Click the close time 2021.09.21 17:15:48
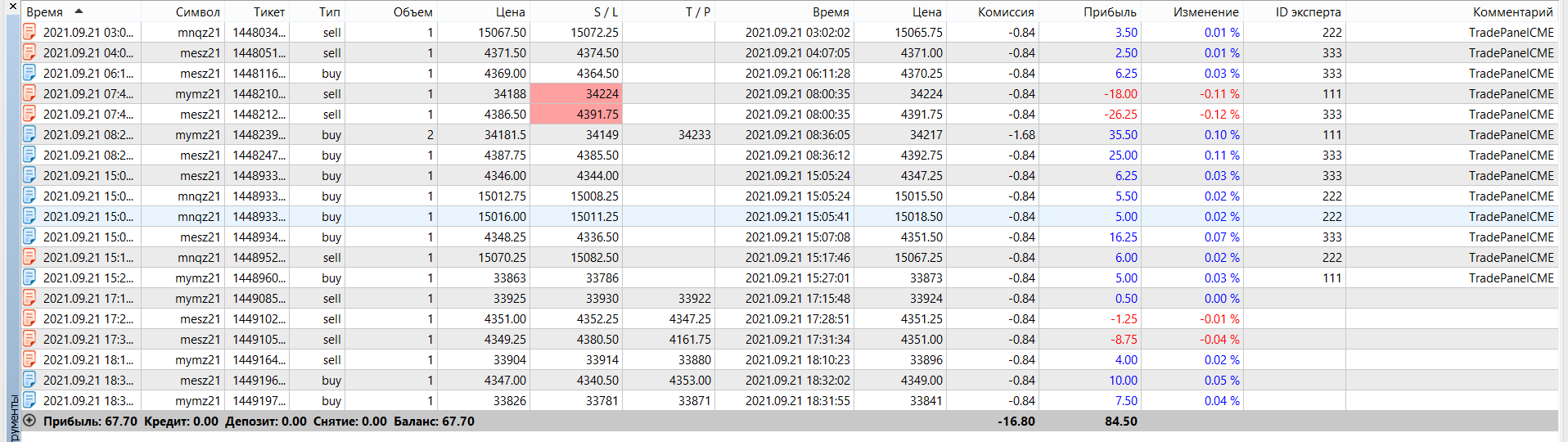This screenshot has width=1568, height=442. click(x=798, y=299)
